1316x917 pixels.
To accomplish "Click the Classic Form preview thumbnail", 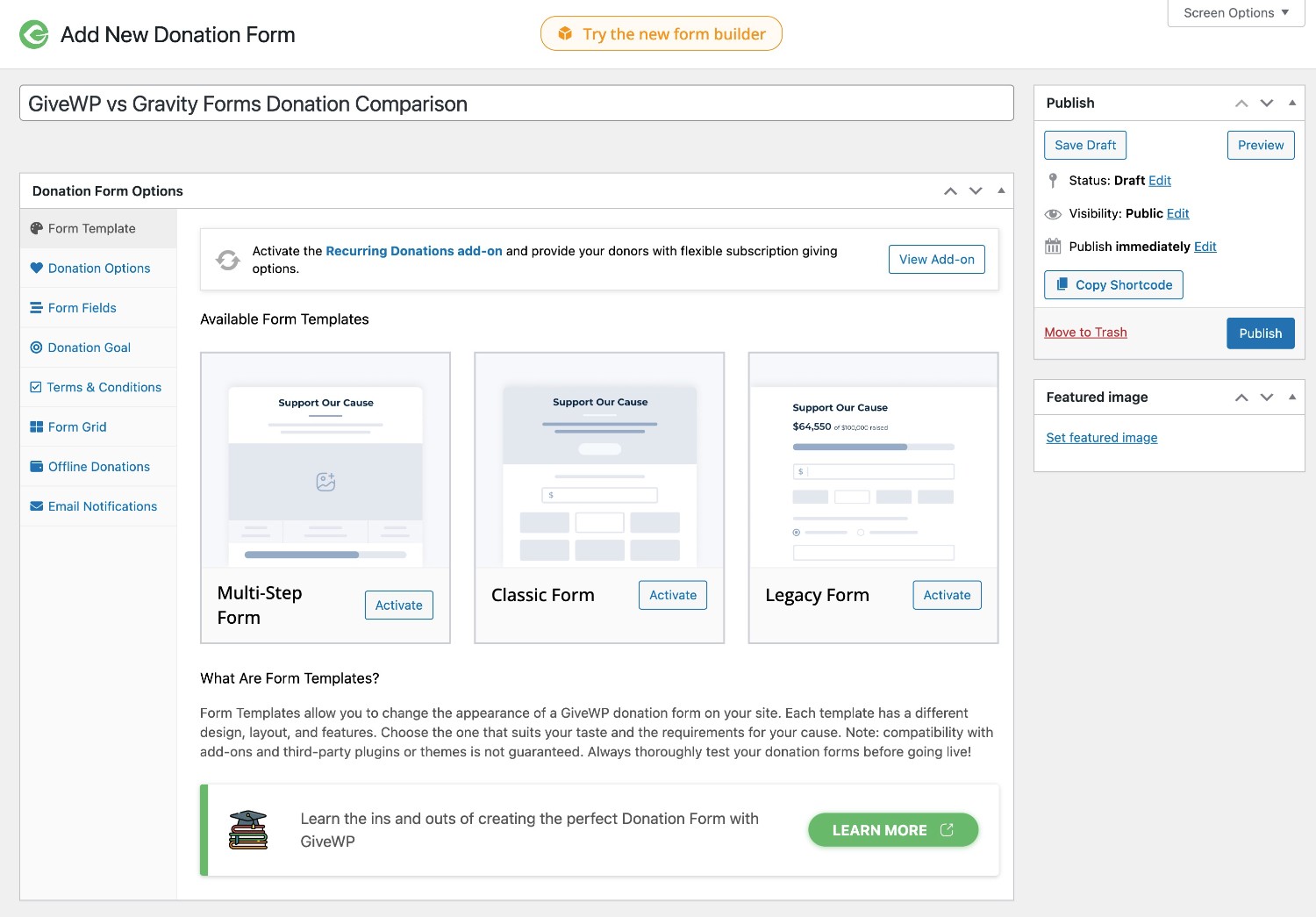I will pos(599,461).
